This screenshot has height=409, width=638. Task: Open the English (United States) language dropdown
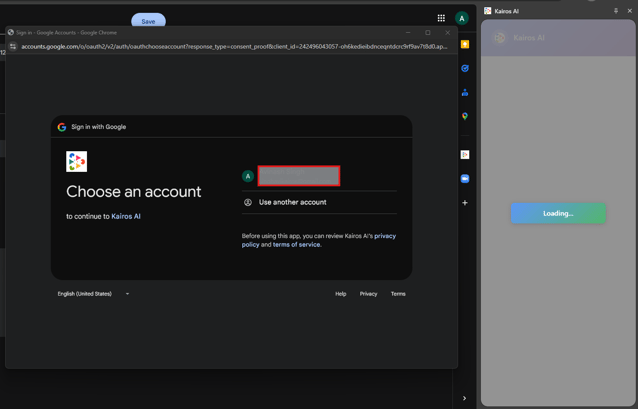point(94,294)
